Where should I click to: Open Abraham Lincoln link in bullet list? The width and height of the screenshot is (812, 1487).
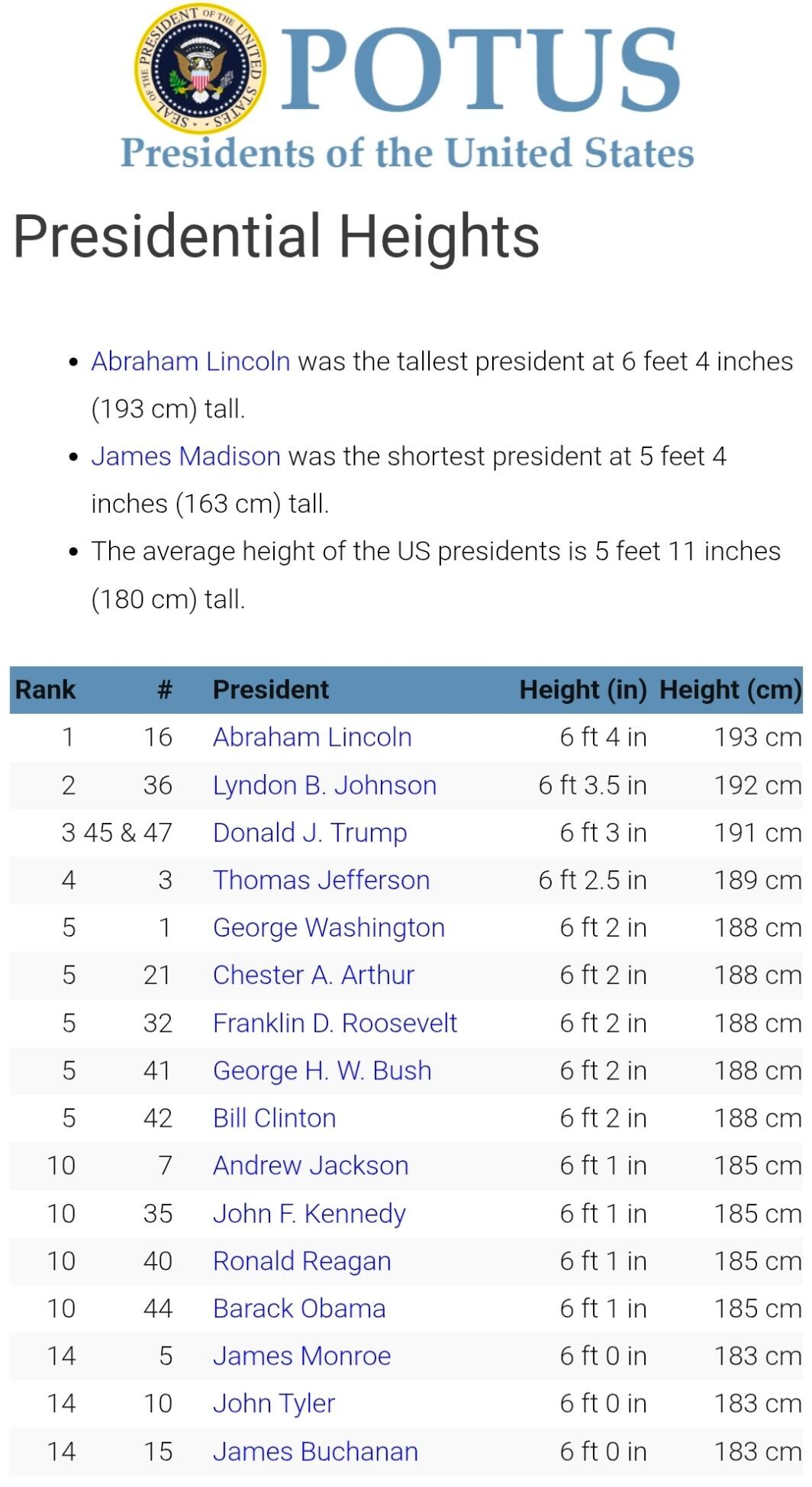pyautogui.click(x=190, y=361)
